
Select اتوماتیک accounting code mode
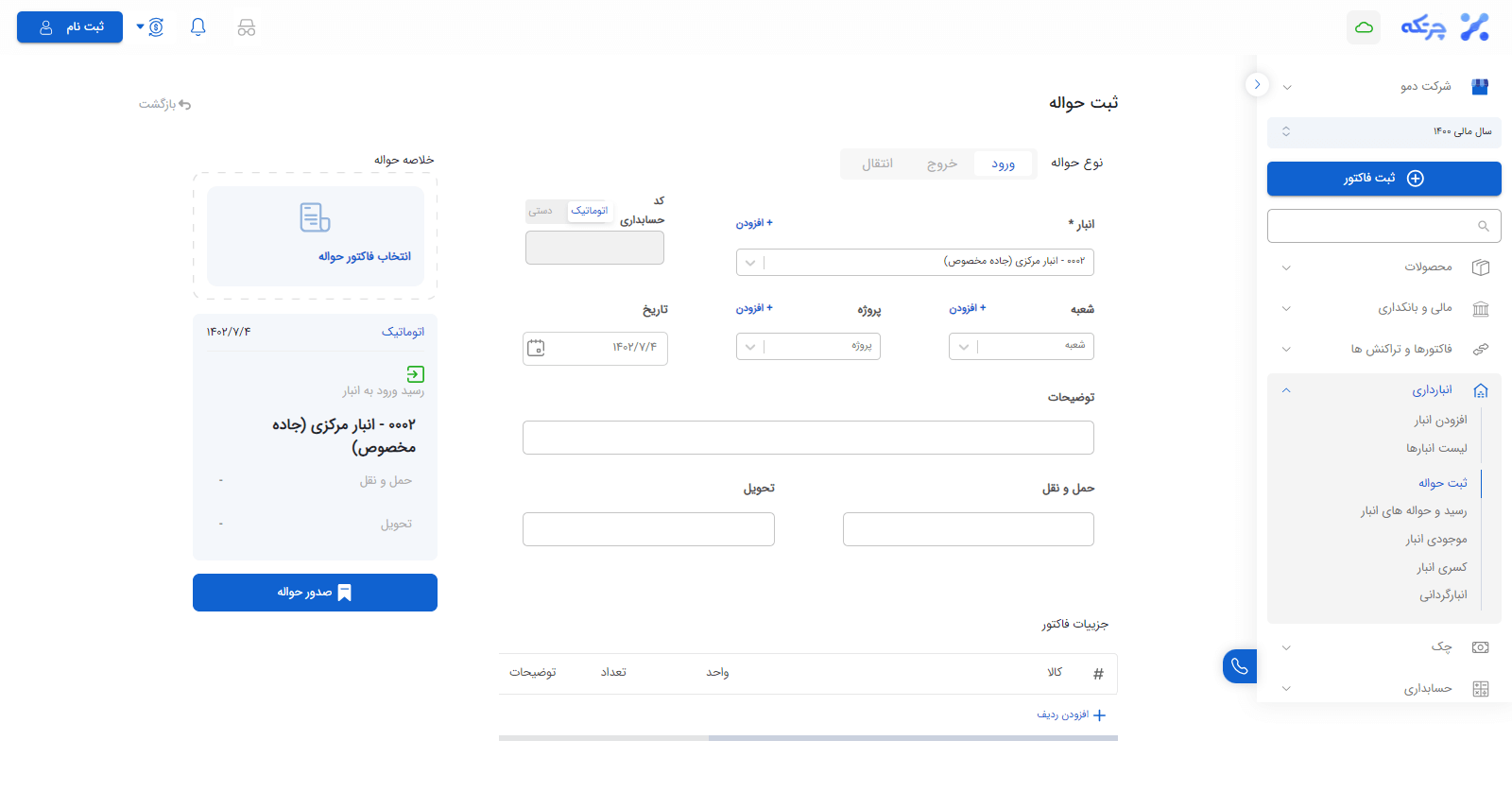(x=590, y=211)
